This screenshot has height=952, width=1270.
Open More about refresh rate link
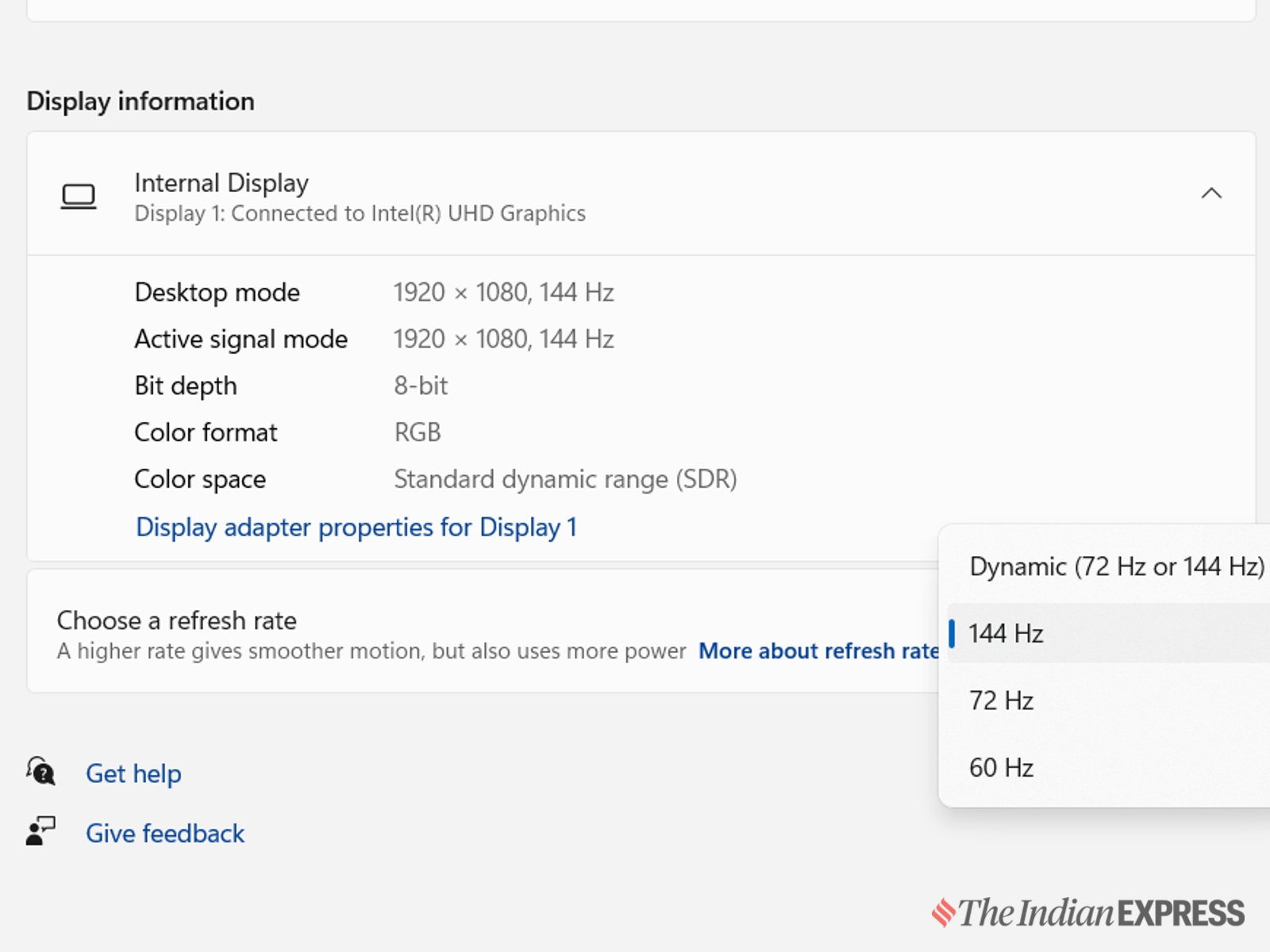point(818,651)
